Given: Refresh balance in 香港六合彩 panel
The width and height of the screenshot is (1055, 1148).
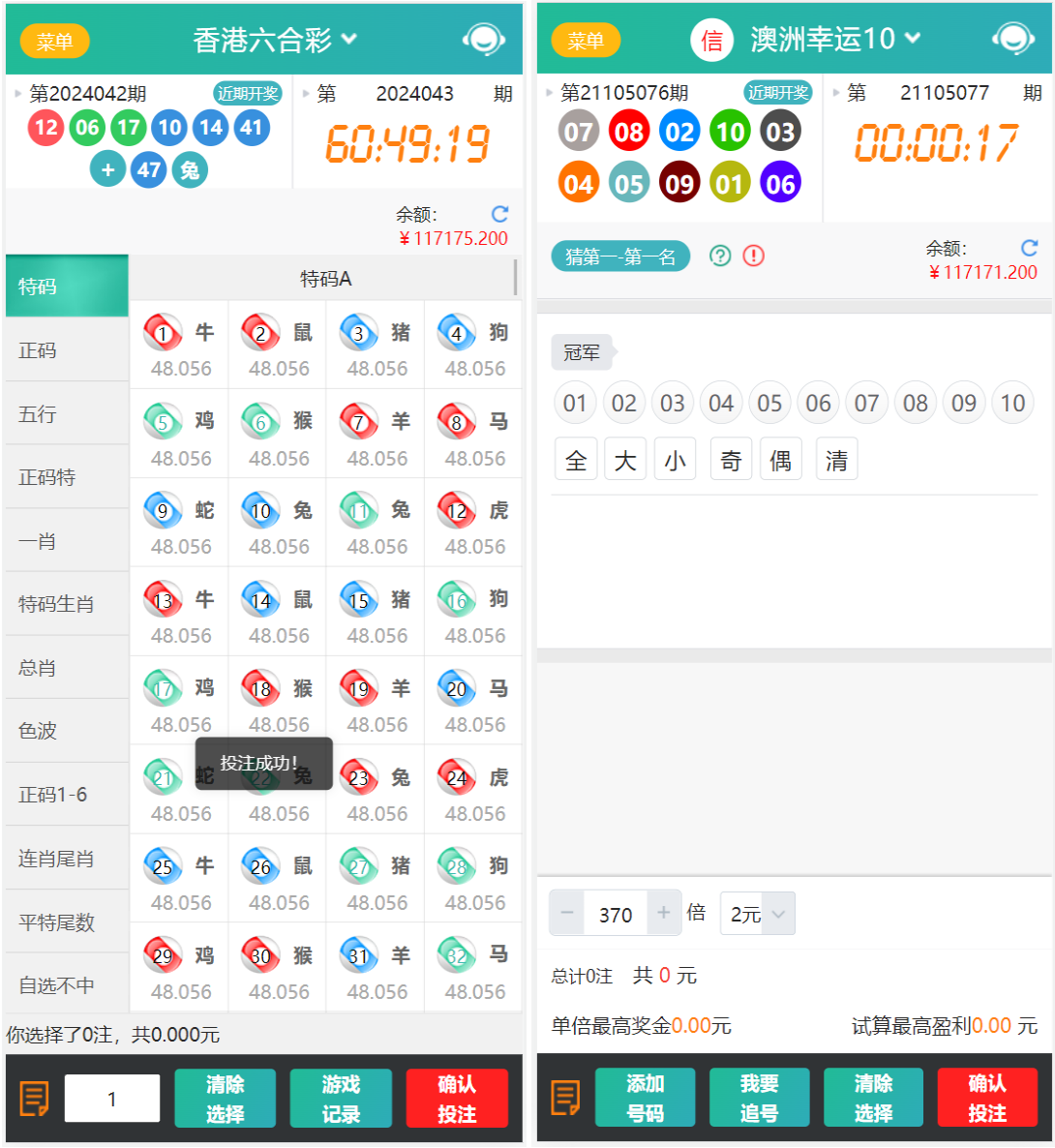Looking at the screenshot, I should [499, 214].
